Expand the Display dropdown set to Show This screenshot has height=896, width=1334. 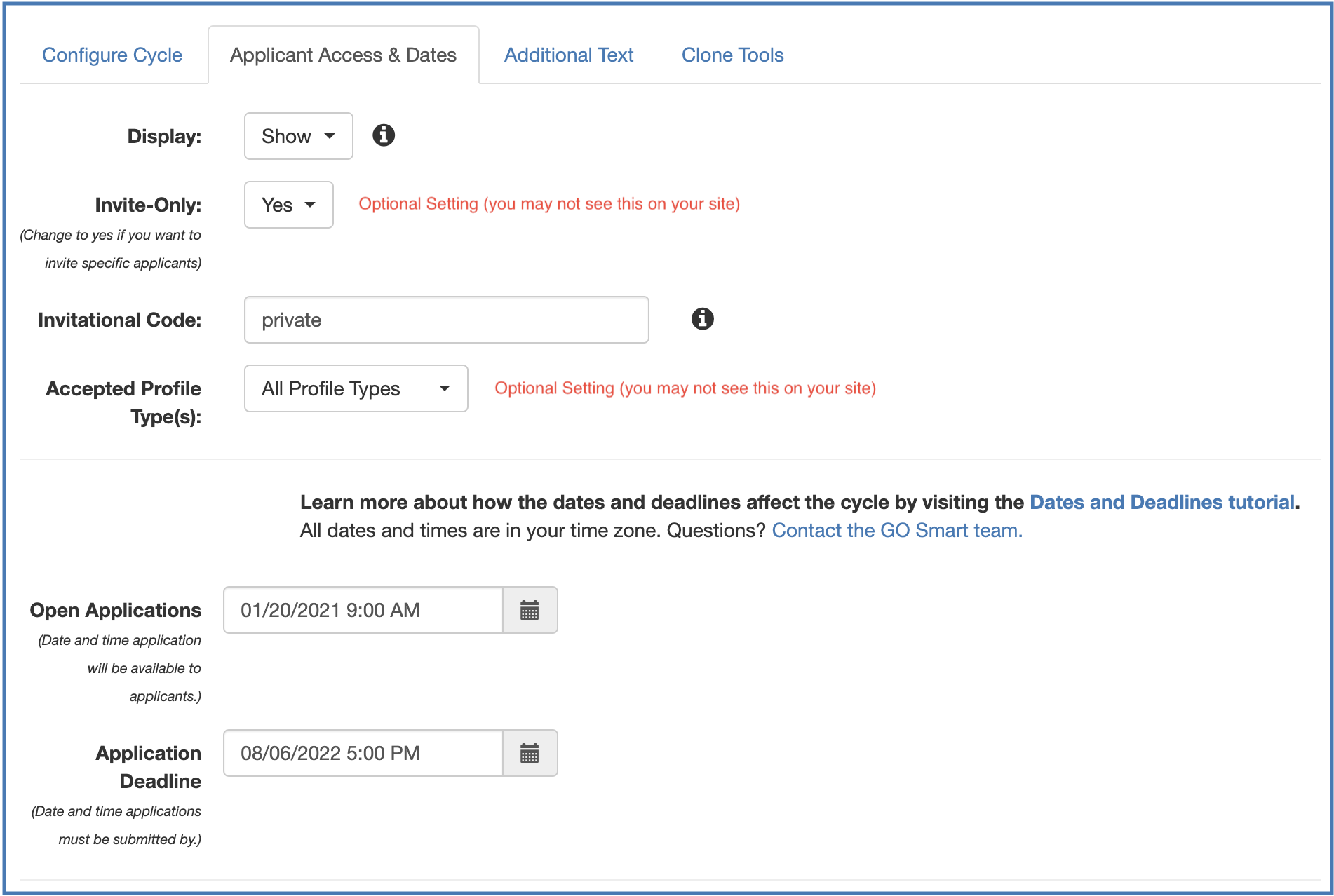(298, 136)
